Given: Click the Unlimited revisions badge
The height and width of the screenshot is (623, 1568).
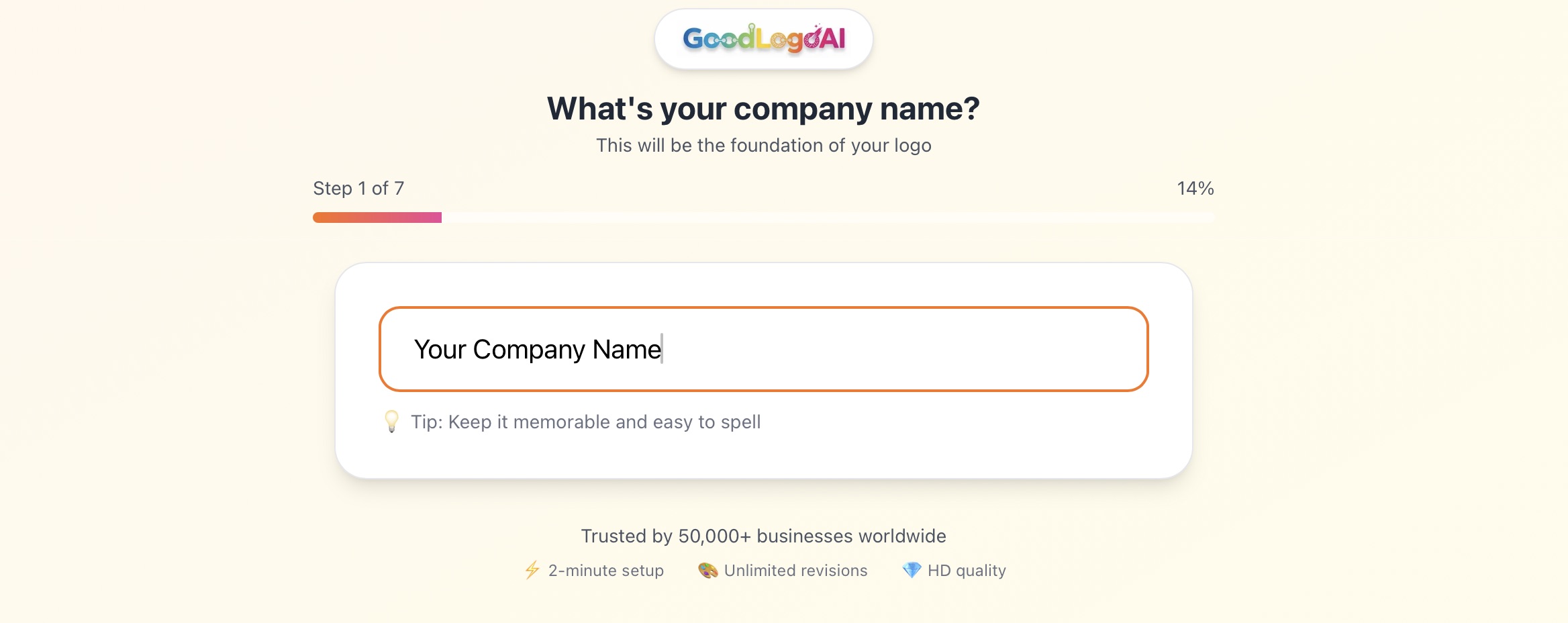Looking at the screenshot, I should (x=781, y=570).
